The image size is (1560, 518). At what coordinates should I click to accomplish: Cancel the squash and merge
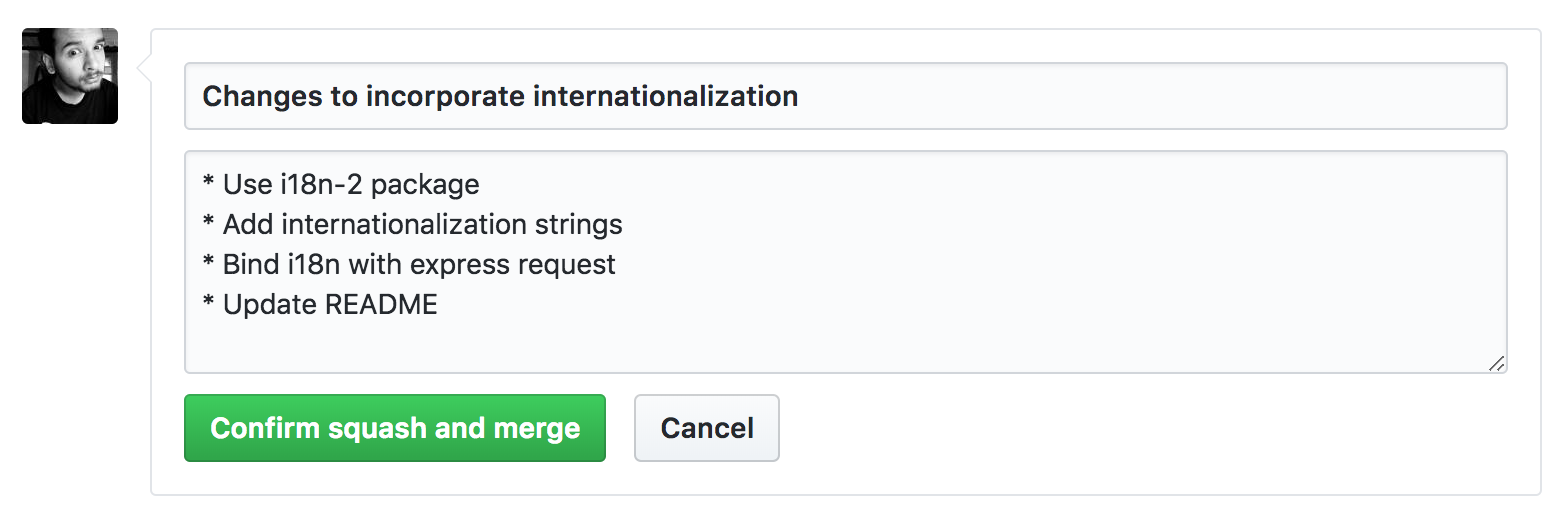pyautogui.click(x=707, y=428)
